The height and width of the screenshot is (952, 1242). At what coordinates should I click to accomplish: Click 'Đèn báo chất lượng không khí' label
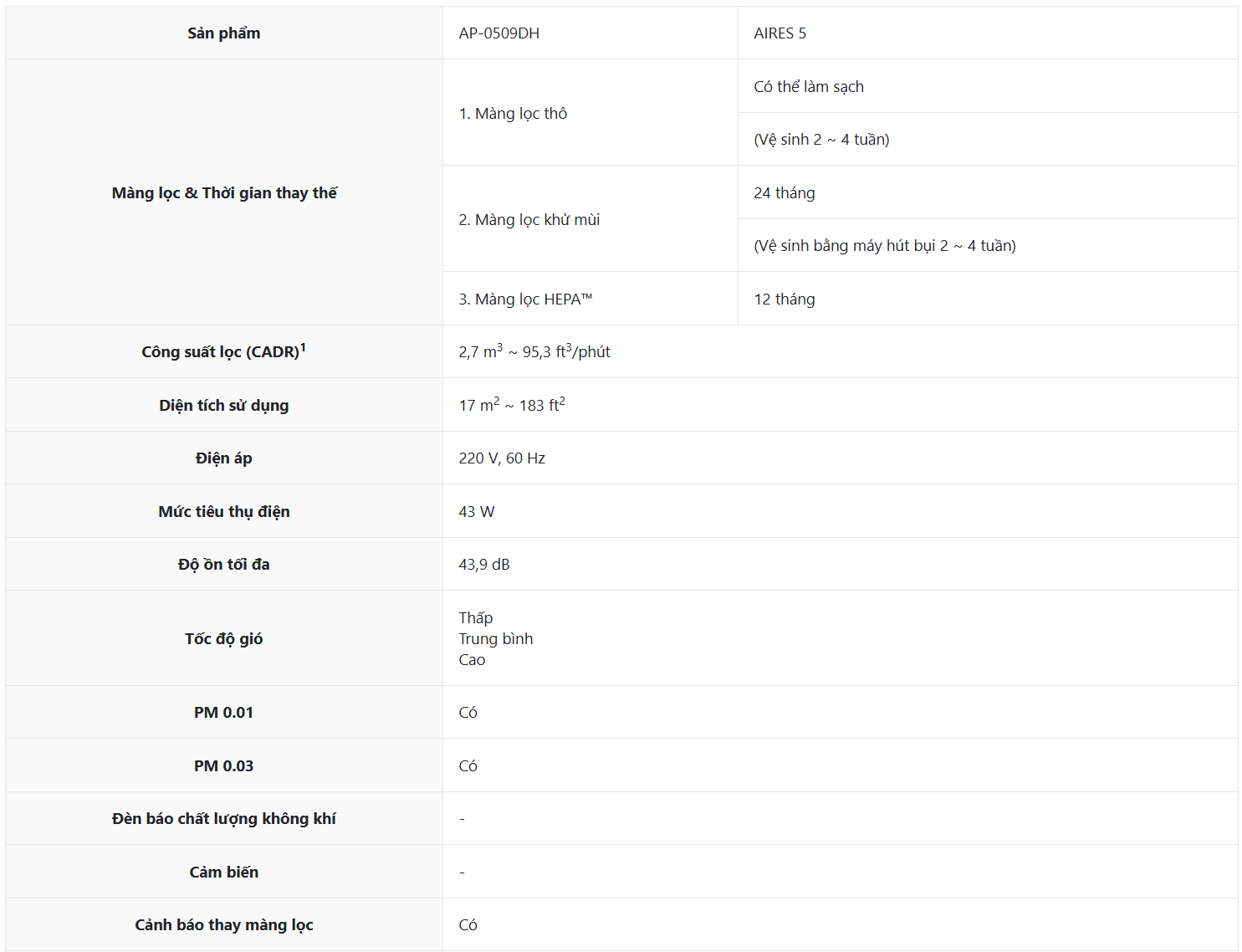[x=223, y=819]
